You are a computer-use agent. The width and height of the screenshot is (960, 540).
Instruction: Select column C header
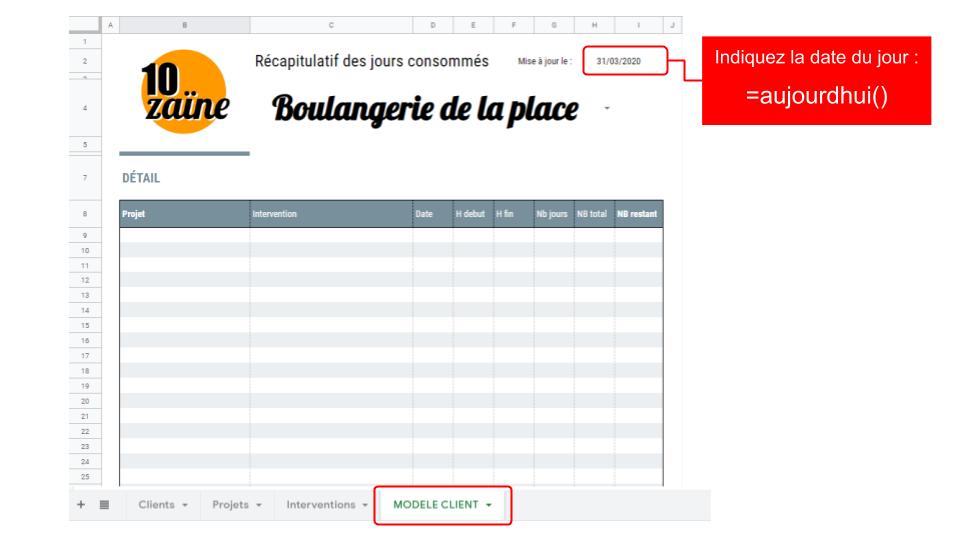click(331, 25)
